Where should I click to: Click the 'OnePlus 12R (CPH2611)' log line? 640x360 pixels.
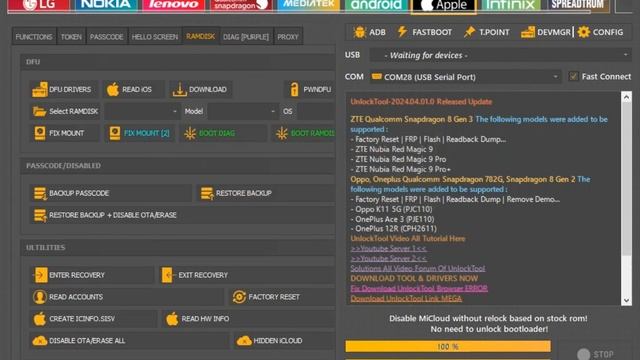click(393, 229)
